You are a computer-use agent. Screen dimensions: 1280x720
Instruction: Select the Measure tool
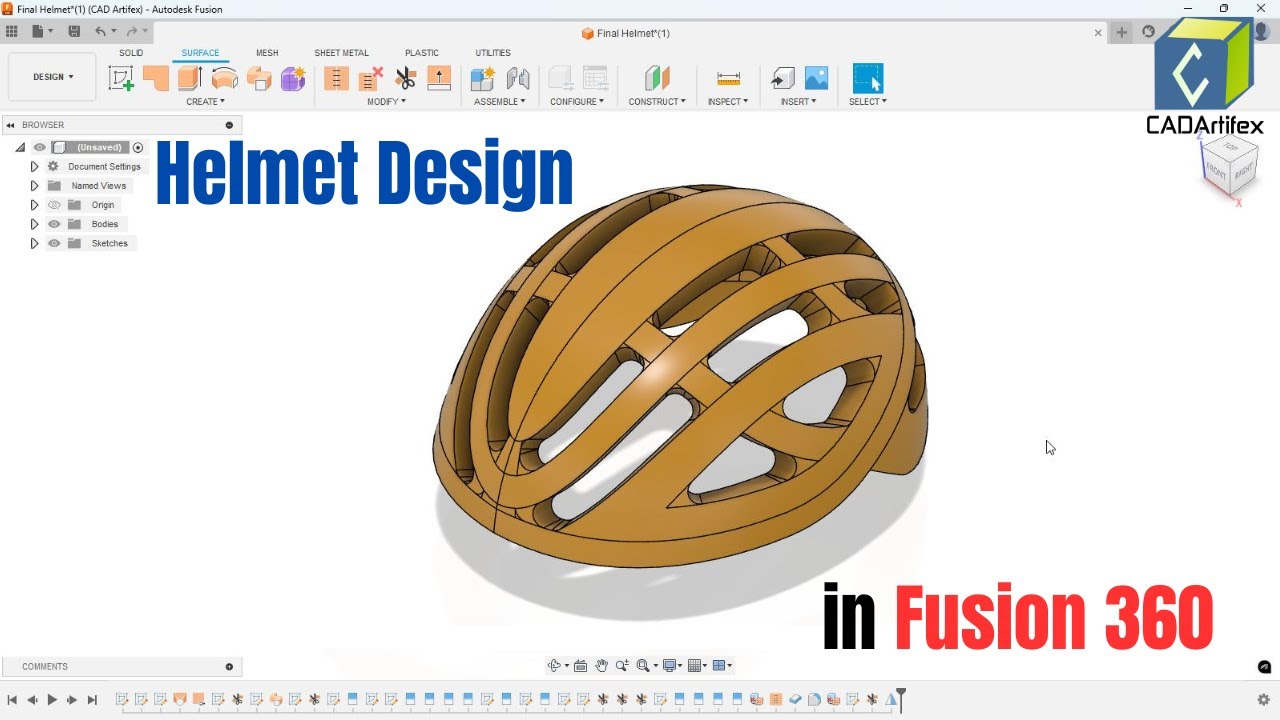coord(728,78)
